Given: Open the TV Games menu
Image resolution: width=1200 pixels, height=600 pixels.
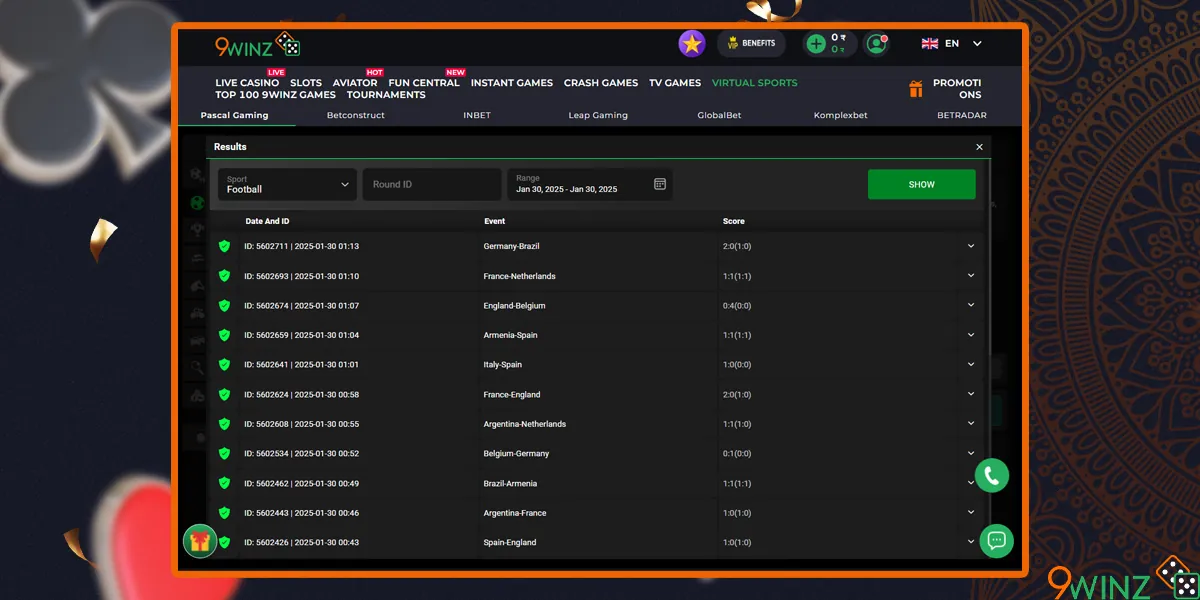Looking at the screenshot, I should pos(675,83).
